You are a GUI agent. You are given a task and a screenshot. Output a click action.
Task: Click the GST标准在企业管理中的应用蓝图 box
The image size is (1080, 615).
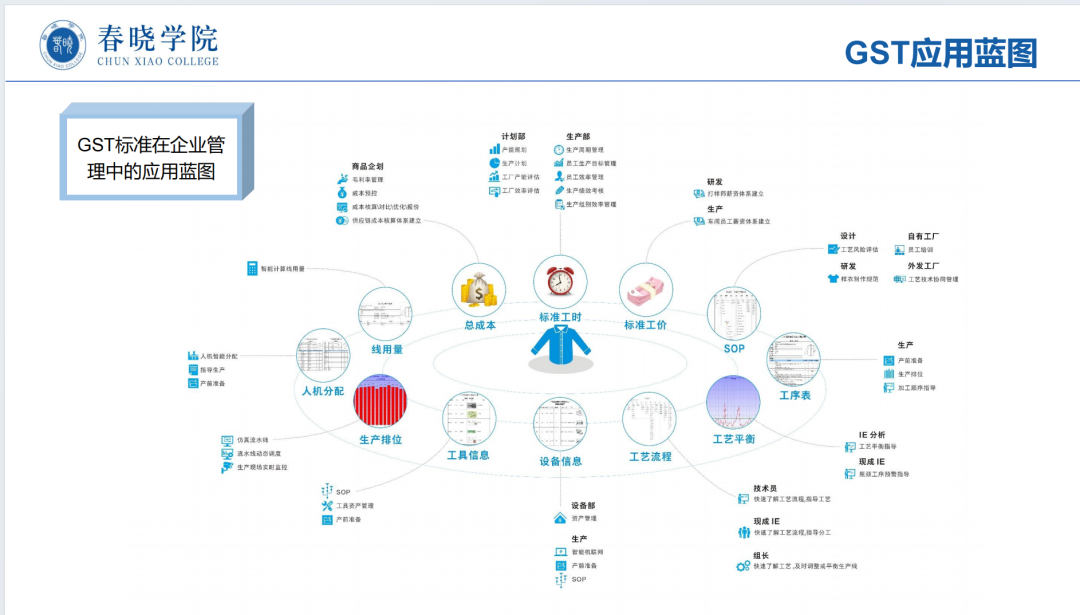[152, 155]
